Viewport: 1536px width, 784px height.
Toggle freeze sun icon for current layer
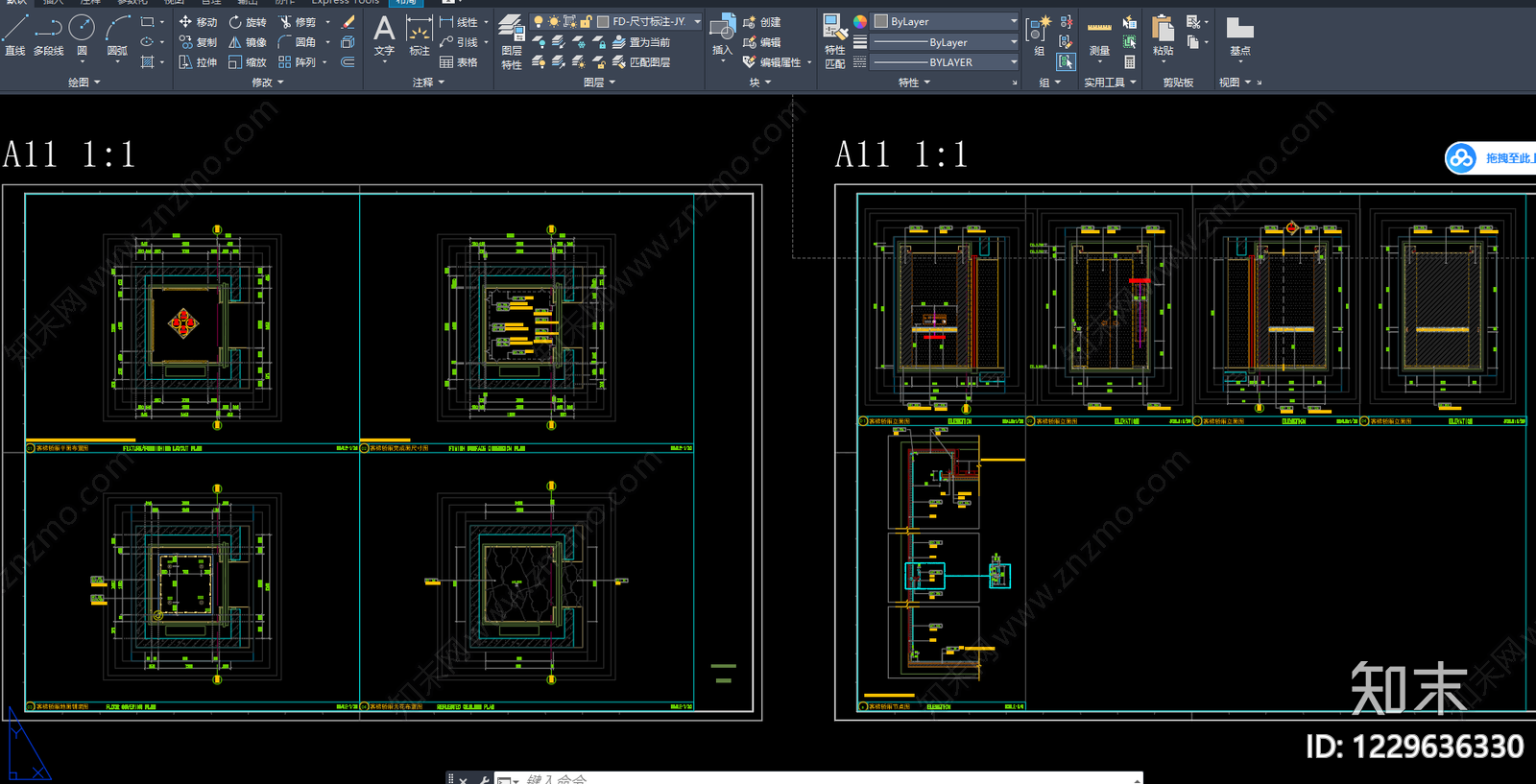(x=554, y=21)
